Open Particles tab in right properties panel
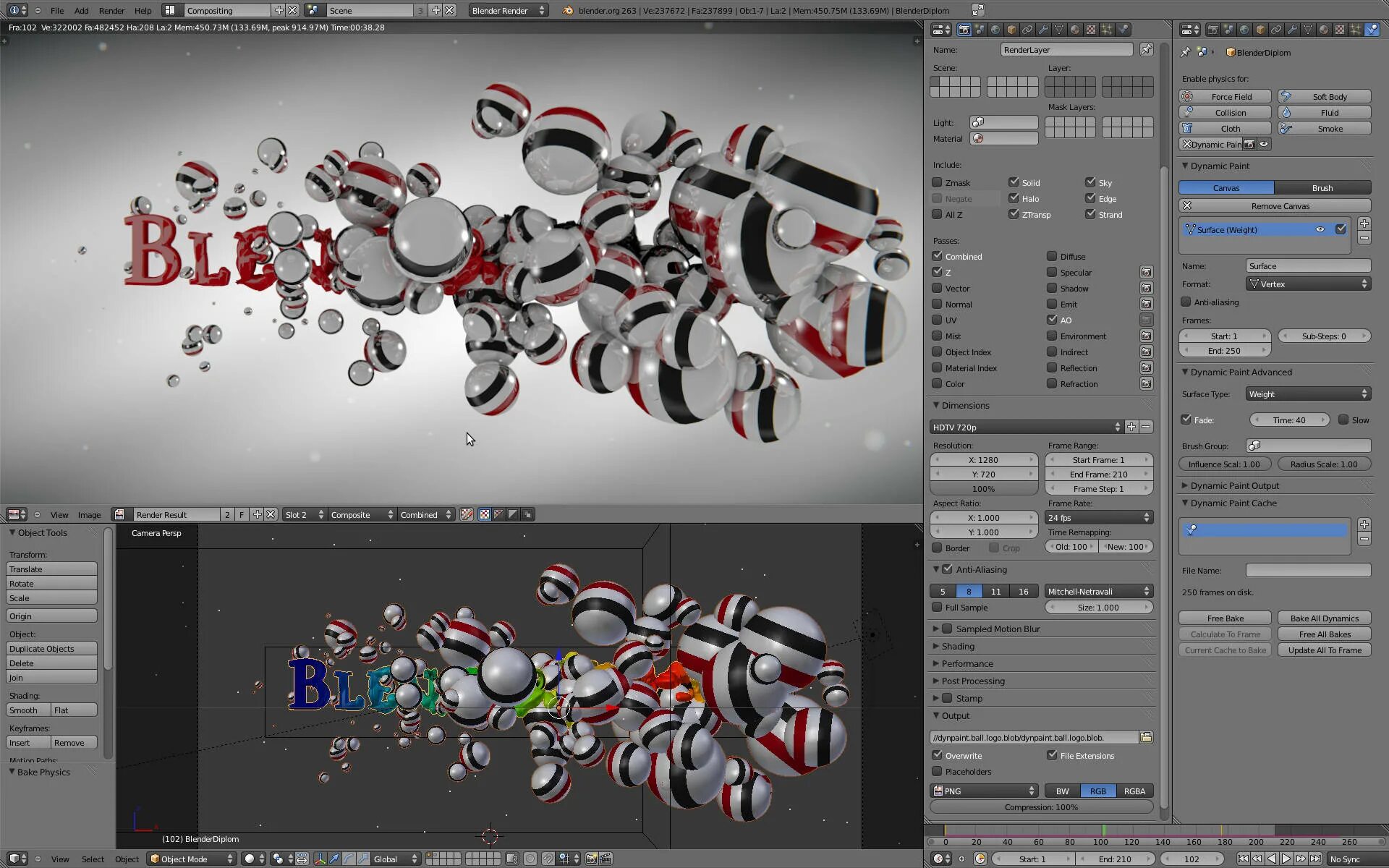1389x868 pixels. 1356,30
